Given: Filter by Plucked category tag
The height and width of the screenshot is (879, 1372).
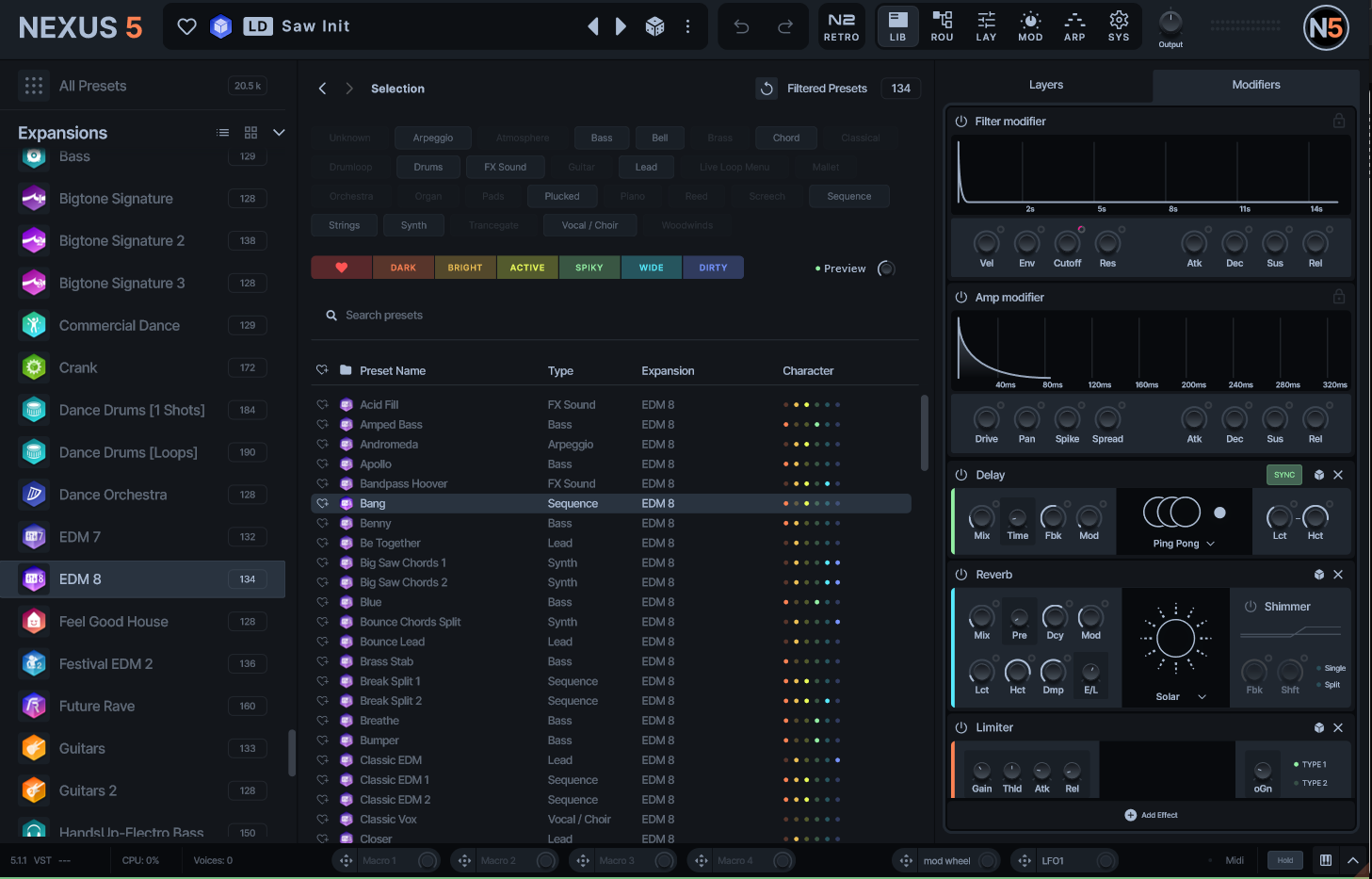Looking at the screenshot, I should coord(562,196).
